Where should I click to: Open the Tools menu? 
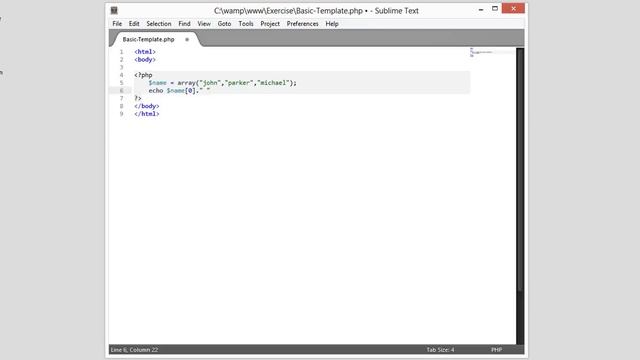246,24
